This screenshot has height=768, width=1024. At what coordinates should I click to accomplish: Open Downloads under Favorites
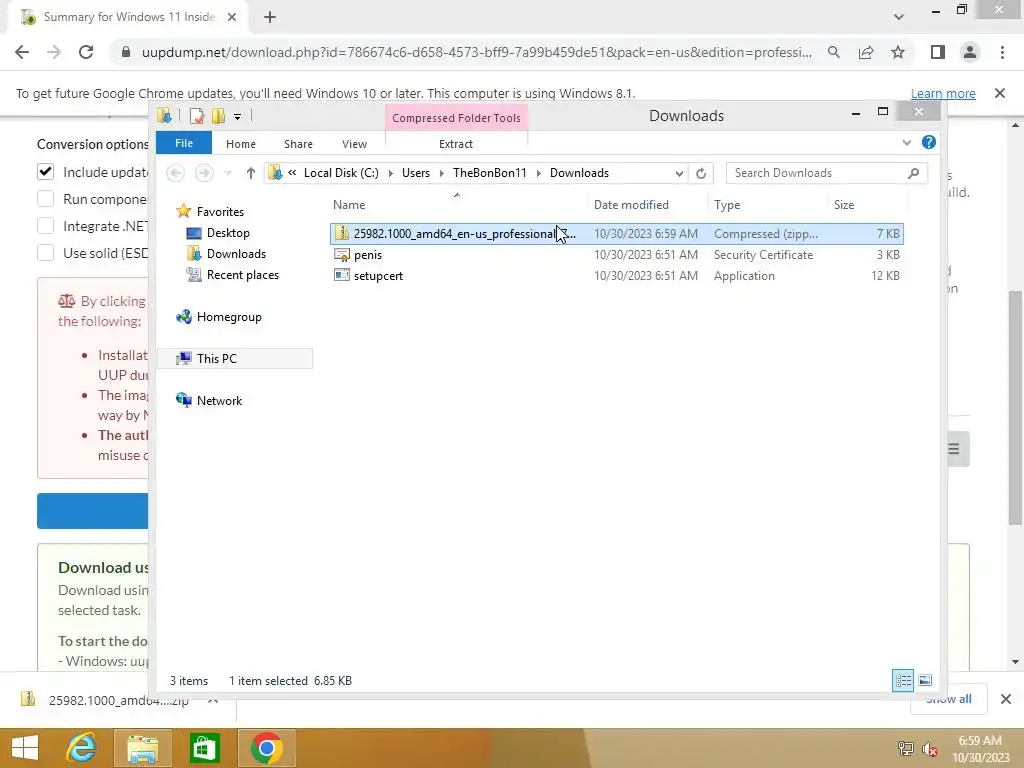pos(236,253)
